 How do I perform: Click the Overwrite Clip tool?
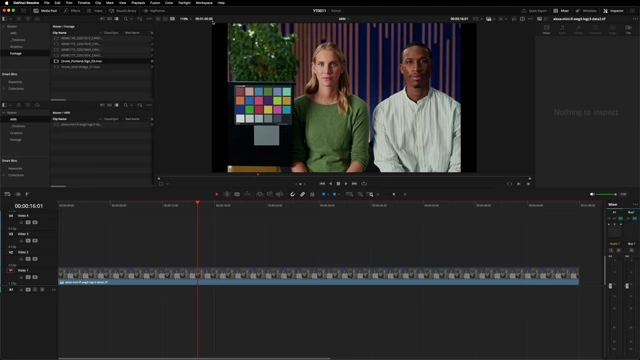(270, 194)
